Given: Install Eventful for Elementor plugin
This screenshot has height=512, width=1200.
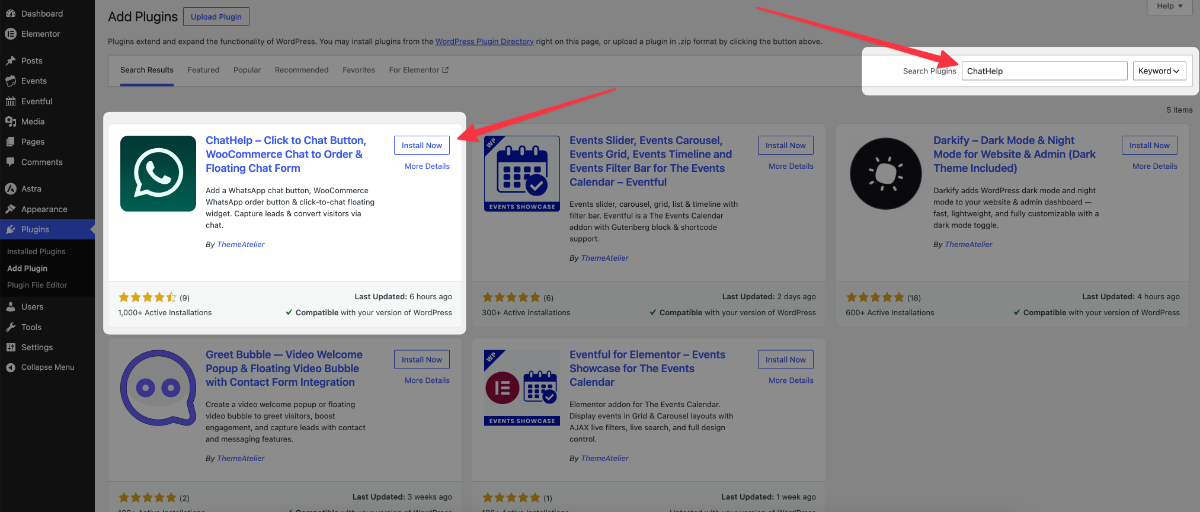Looking at the screenshot, I should pyautogui.click(x=786, y=360).
